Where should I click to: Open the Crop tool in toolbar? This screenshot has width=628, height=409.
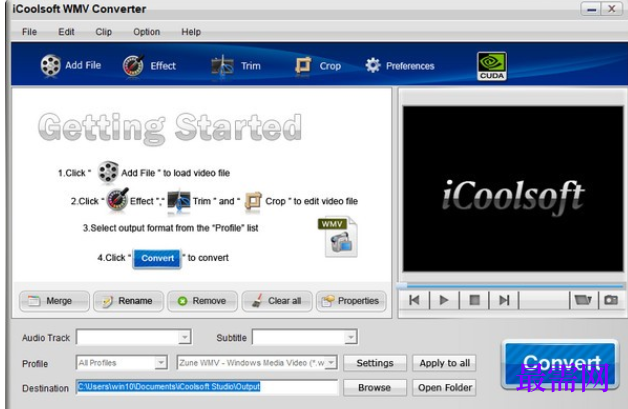click(318, 66)
